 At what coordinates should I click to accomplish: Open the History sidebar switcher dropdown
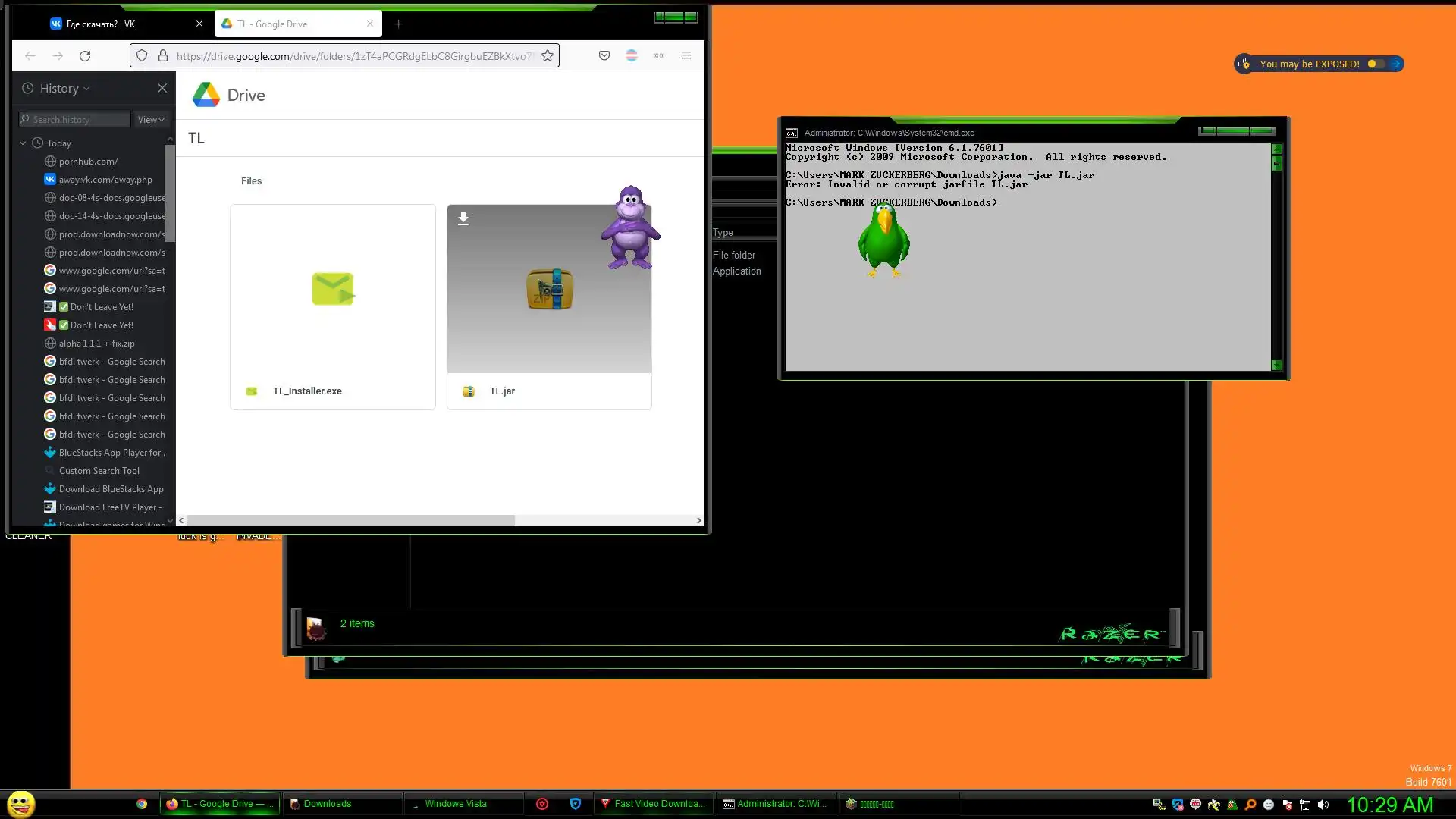65,88
